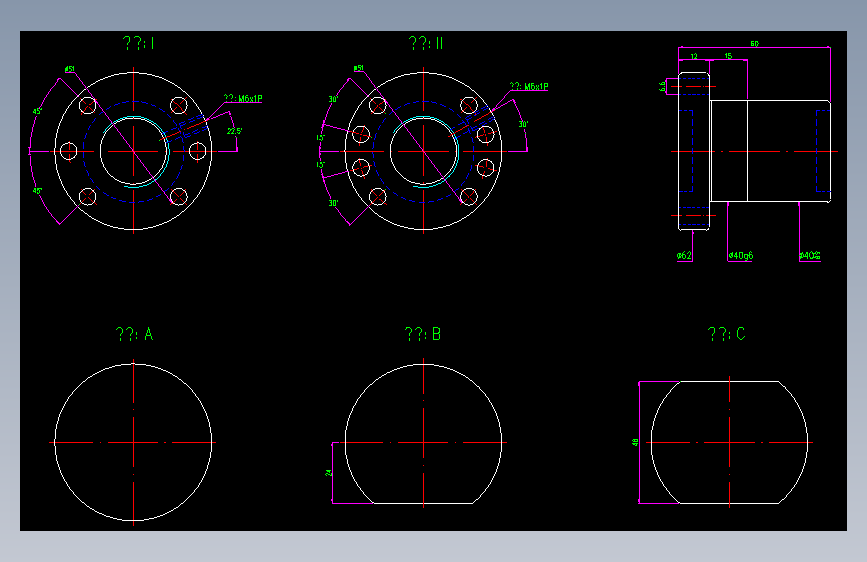This screenshot has width=867, height=562.
Task: Select the flange width dimension 12
Action: [x=694, y=56]
